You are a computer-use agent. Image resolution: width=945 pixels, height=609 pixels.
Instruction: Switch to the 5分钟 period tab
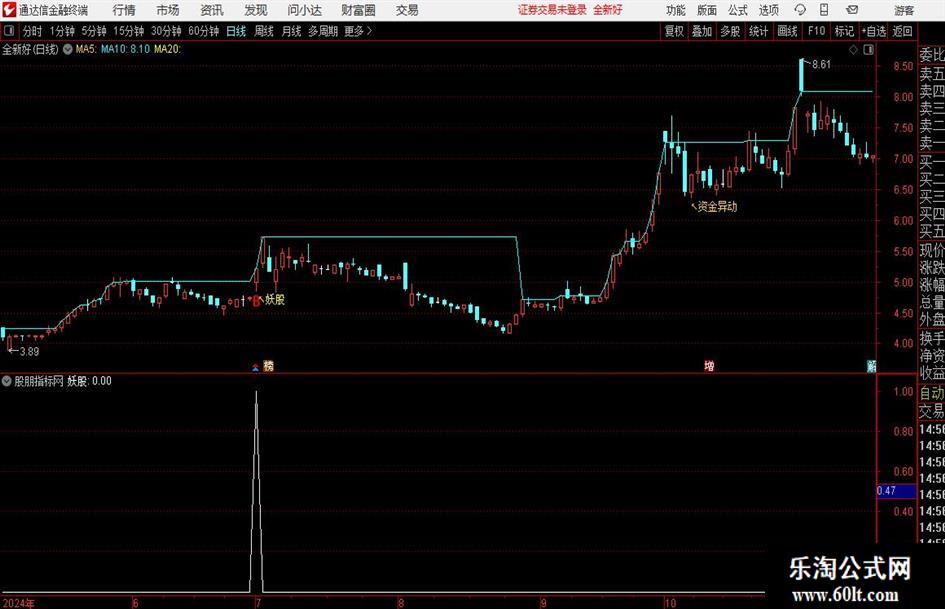tap(94, 31)
